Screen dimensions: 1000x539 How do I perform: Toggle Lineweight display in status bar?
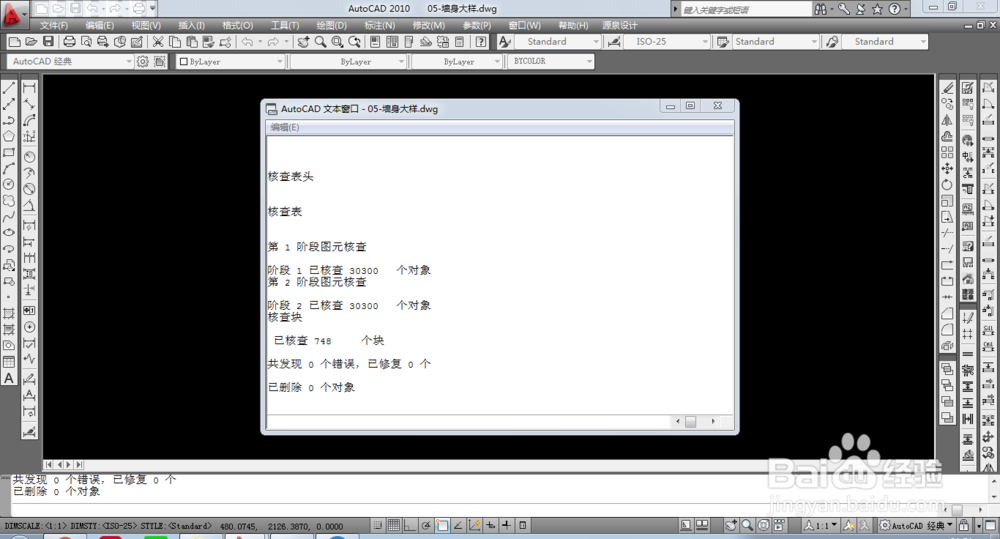(506, 526)
